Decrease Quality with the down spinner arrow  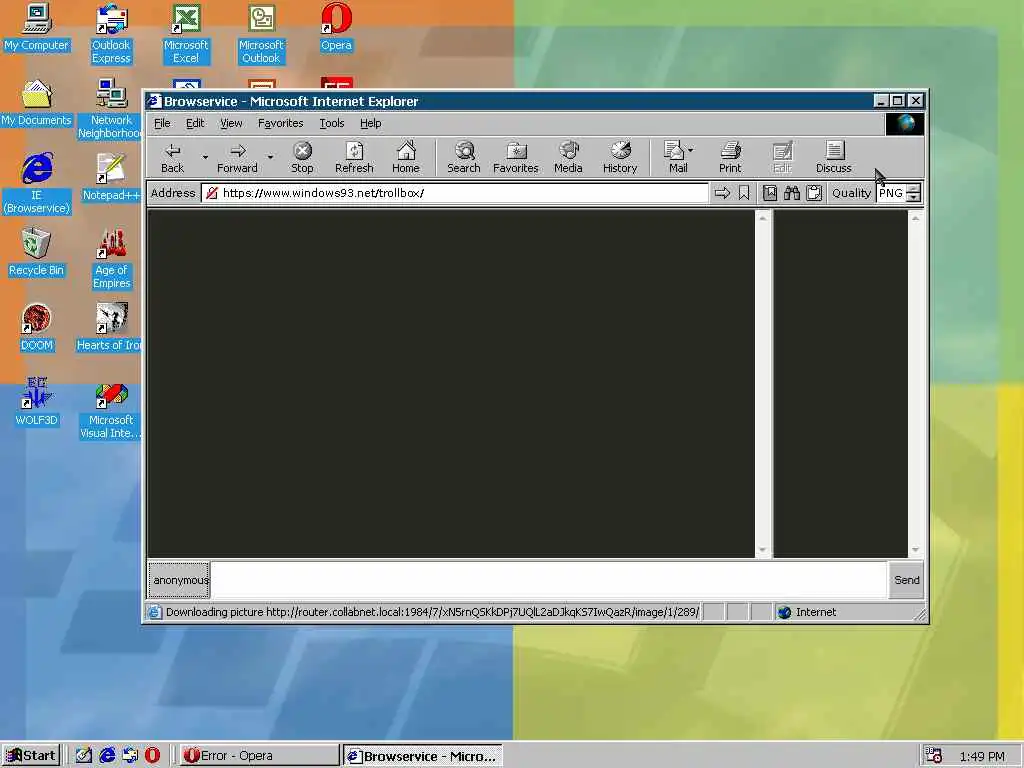(914, 197)
